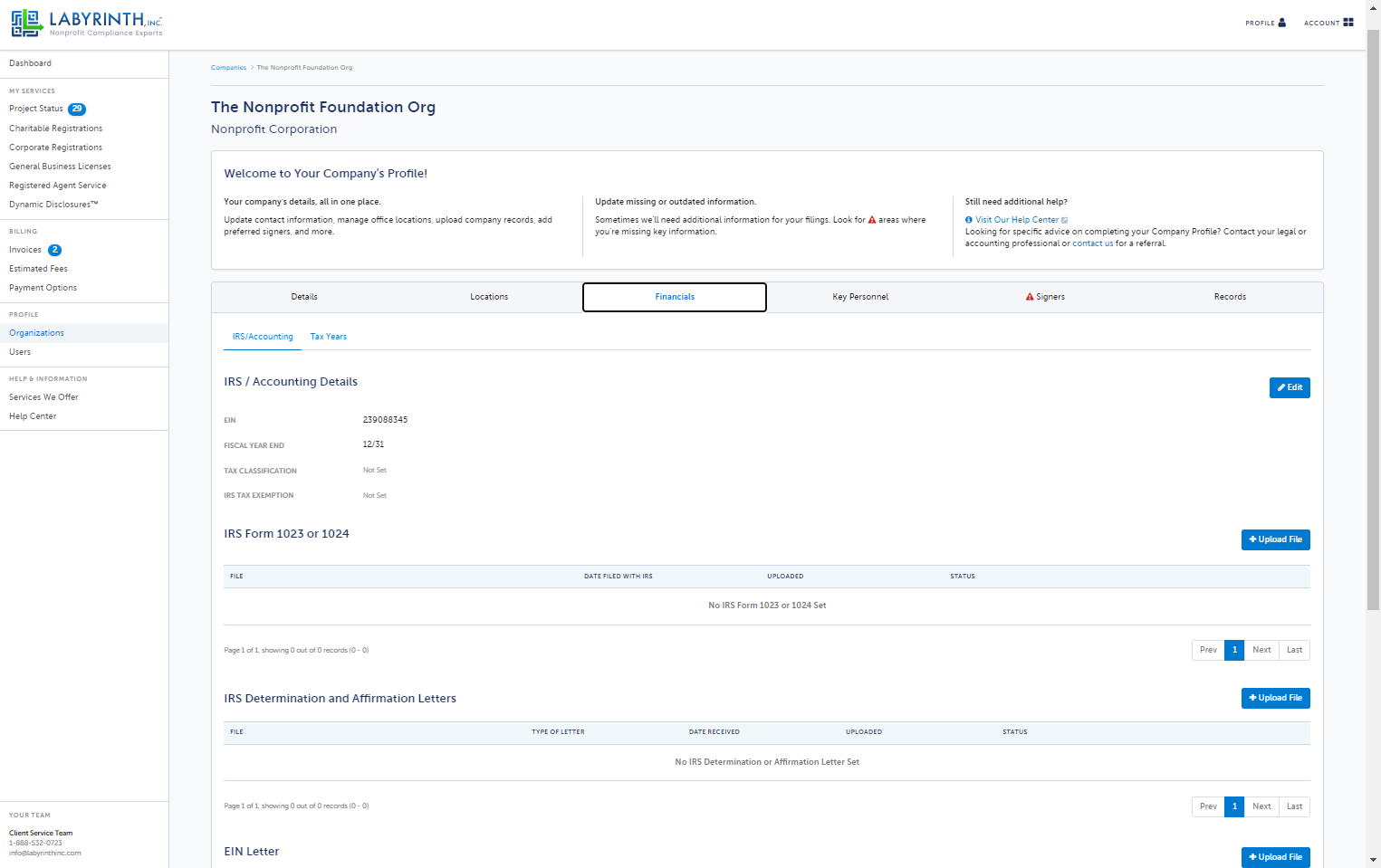This screenshot has height=868, width=1381.
Task: Switch to the Locations tab
Action: (489, 297)
